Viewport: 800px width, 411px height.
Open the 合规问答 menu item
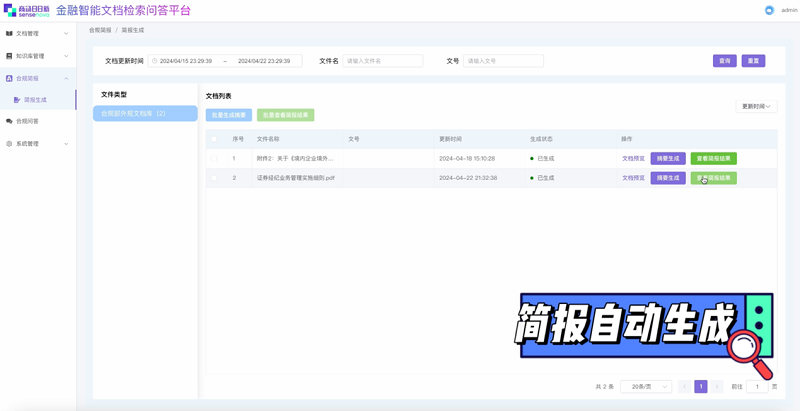28,121
